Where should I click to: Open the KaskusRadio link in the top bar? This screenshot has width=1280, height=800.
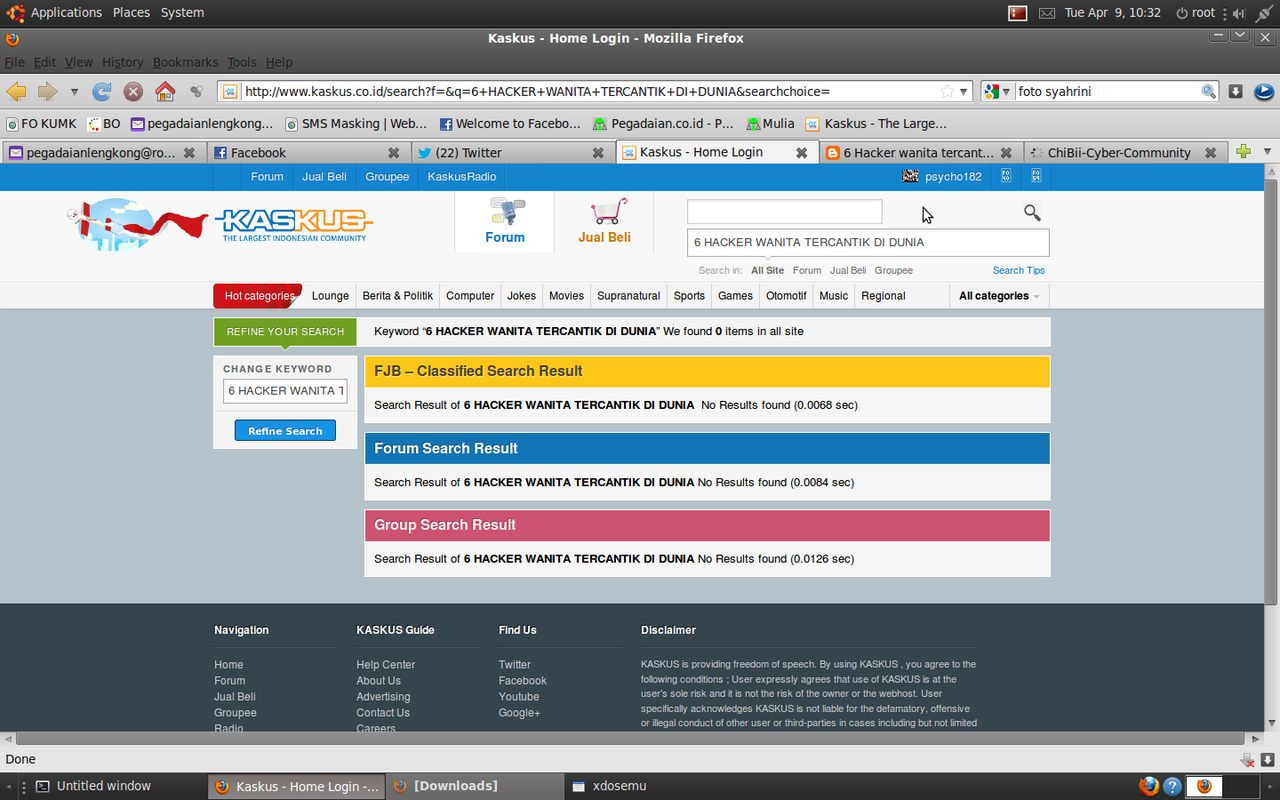(x=461, y=176)
